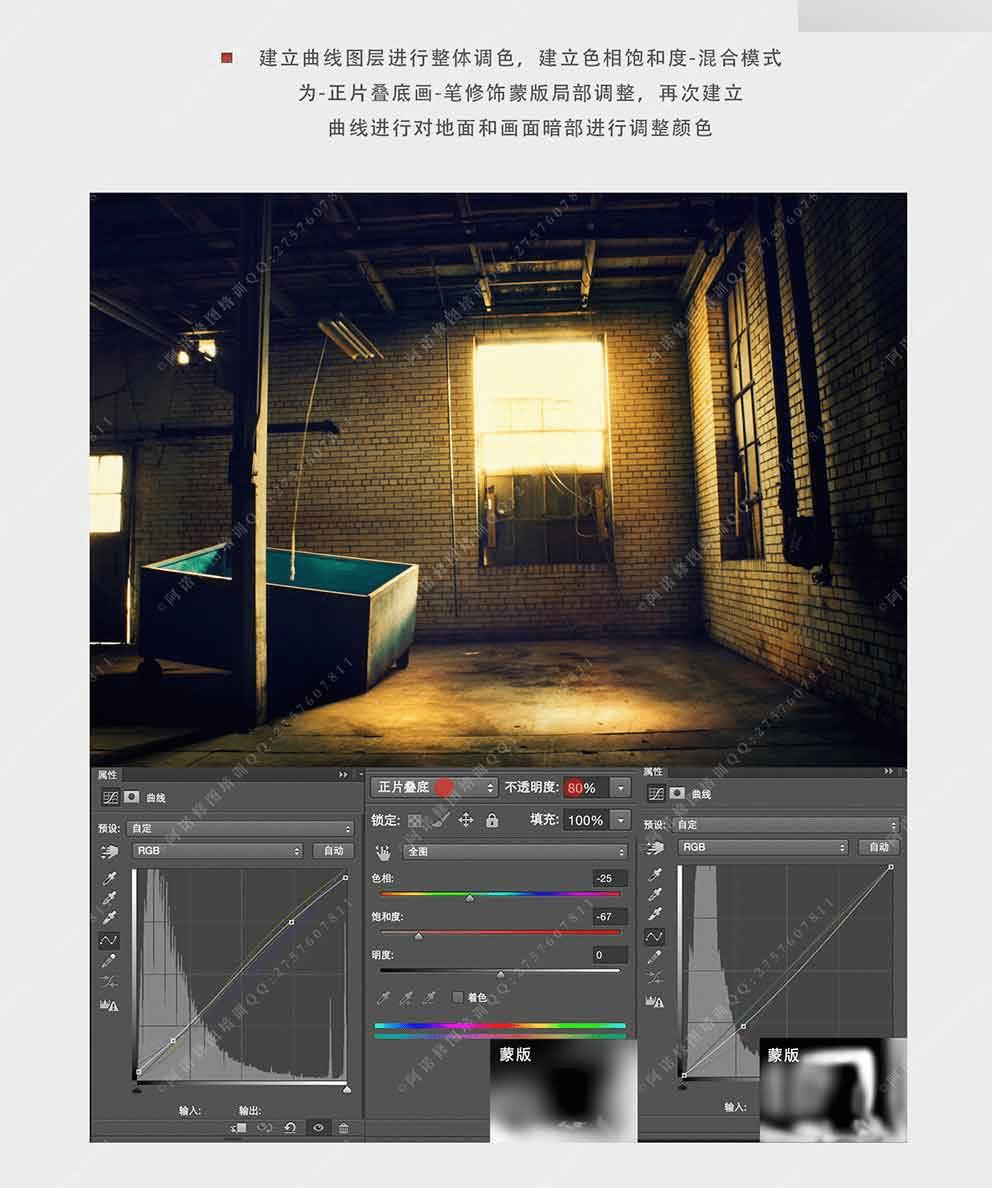The image size is (992, 1188).
Task: Open RGB channel dropdown in right curves panel
Action: (763, 847)
